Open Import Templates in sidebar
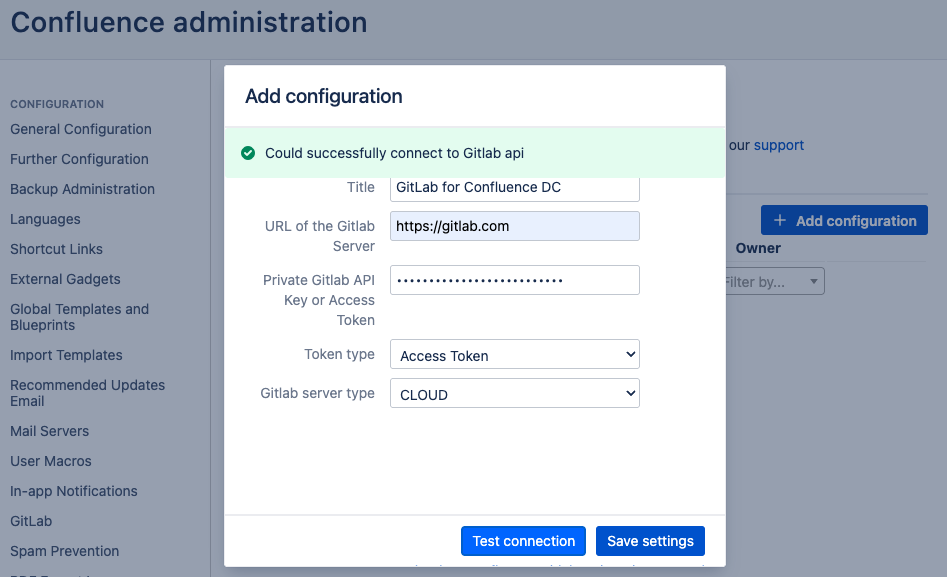947x577 pixels. [66, 355]
